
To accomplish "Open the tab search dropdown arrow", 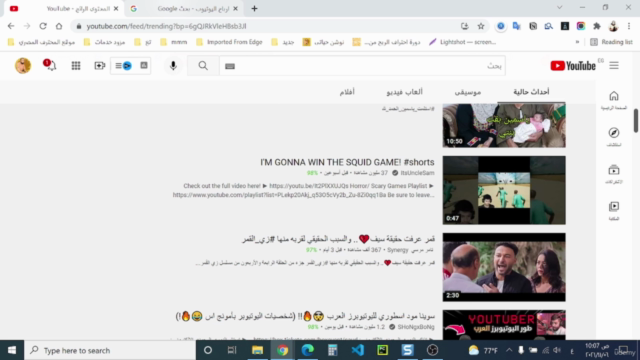I will [x=560, y=8].
